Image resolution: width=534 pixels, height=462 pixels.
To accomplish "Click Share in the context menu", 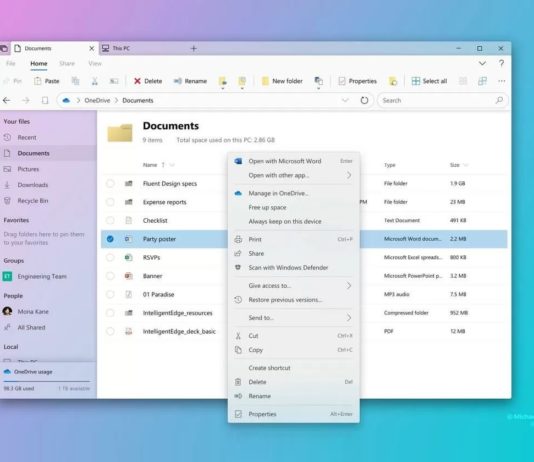I will (x=256, y=254).
